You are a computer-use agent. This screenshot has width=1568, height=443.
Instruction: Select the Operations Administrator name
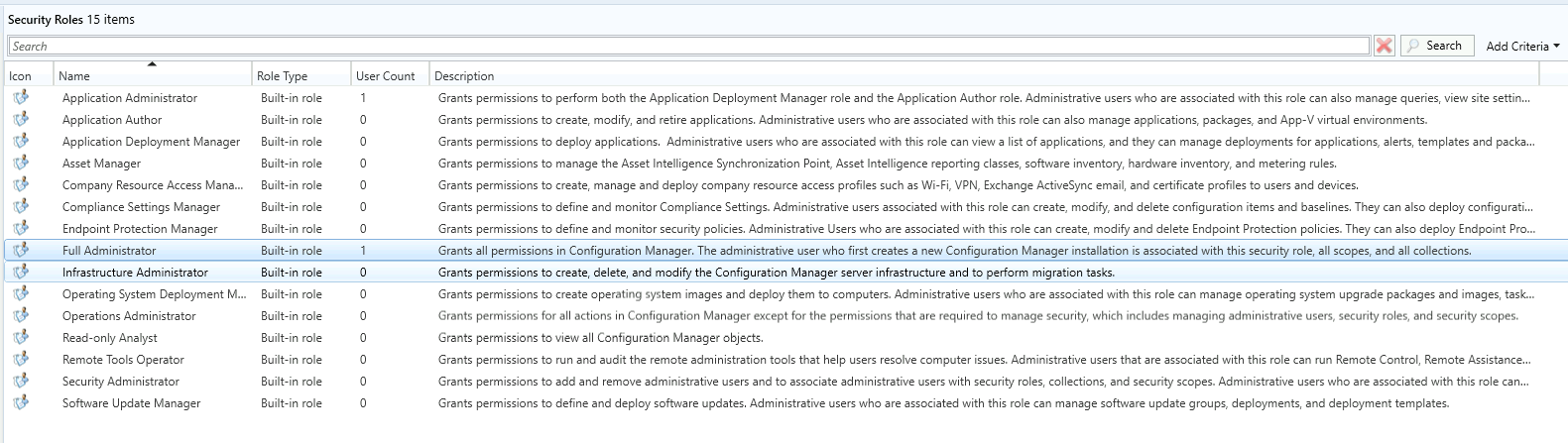129,316
